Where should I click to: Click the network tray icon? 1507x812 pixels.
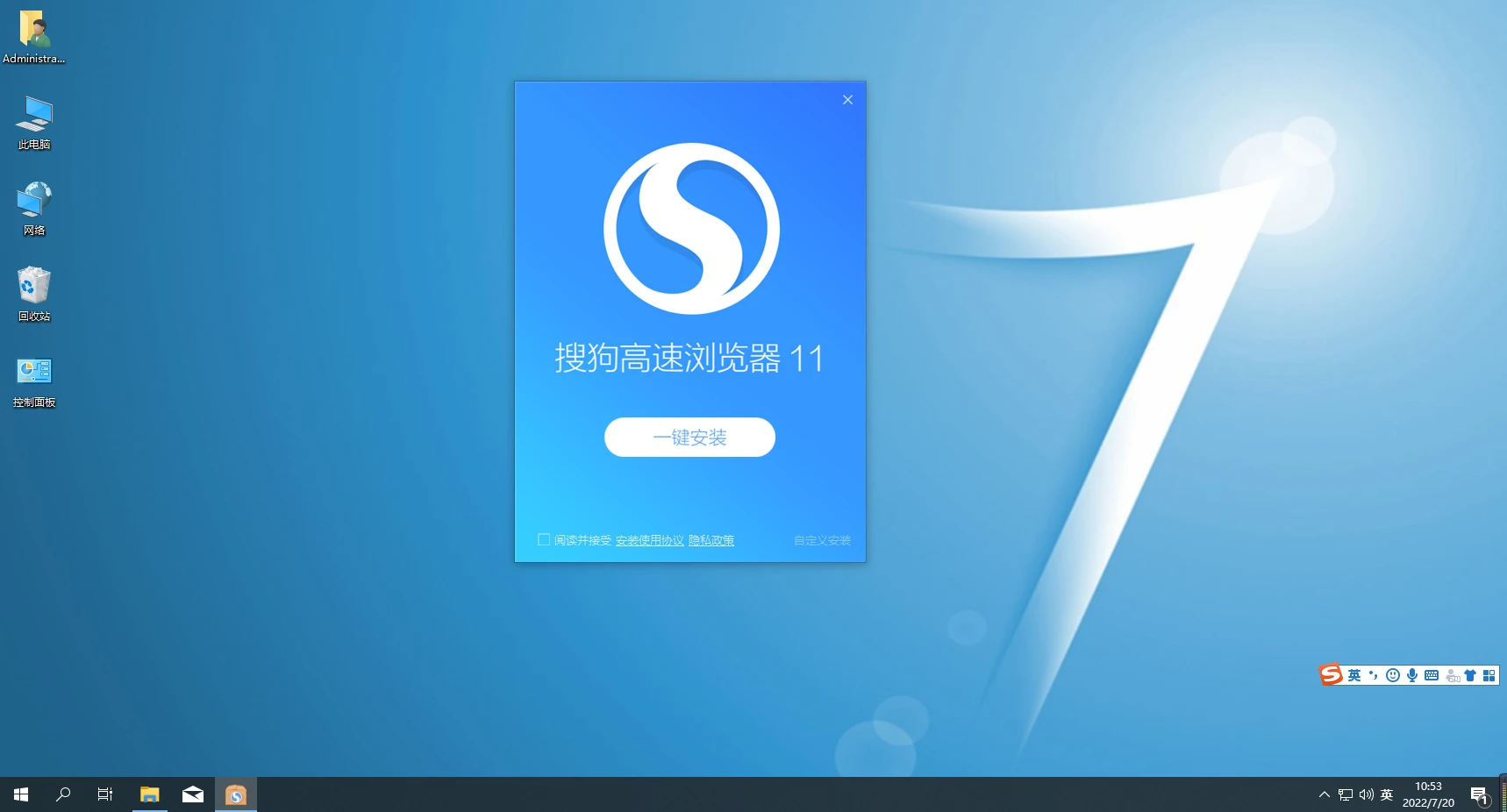click(1346, 794)
